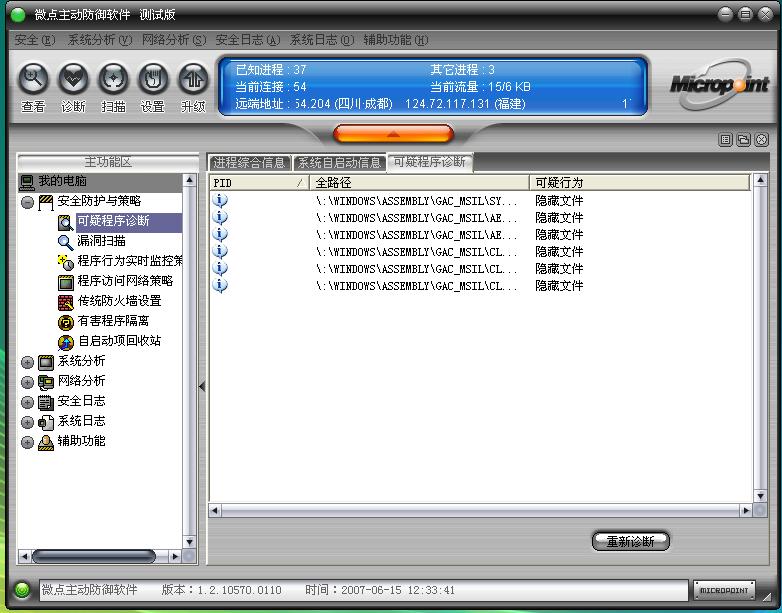Click the green orb in title bar
Viewport: 782px width, 613px height.
(18, 14)
